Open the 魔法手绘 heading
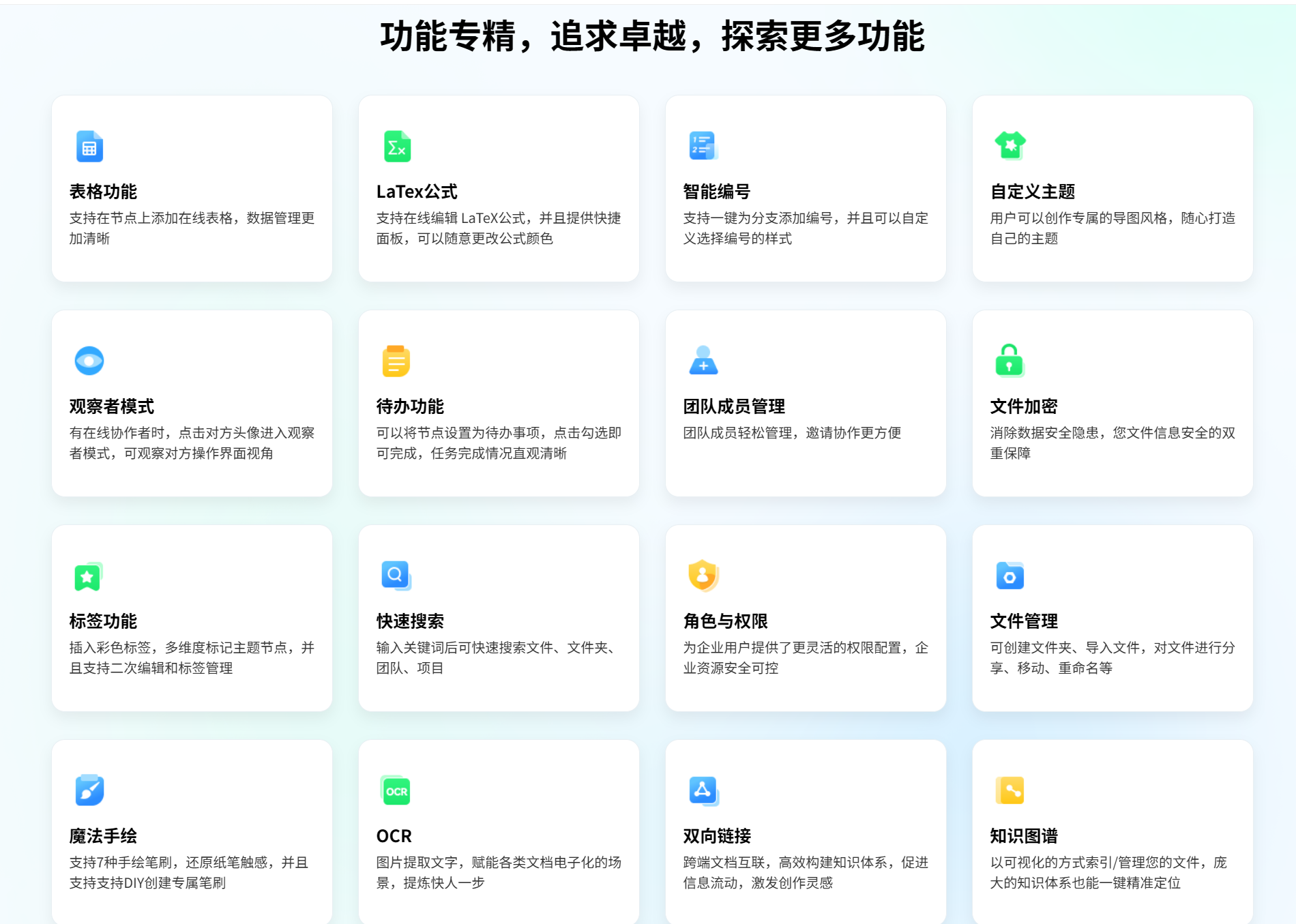 (103, 836)
